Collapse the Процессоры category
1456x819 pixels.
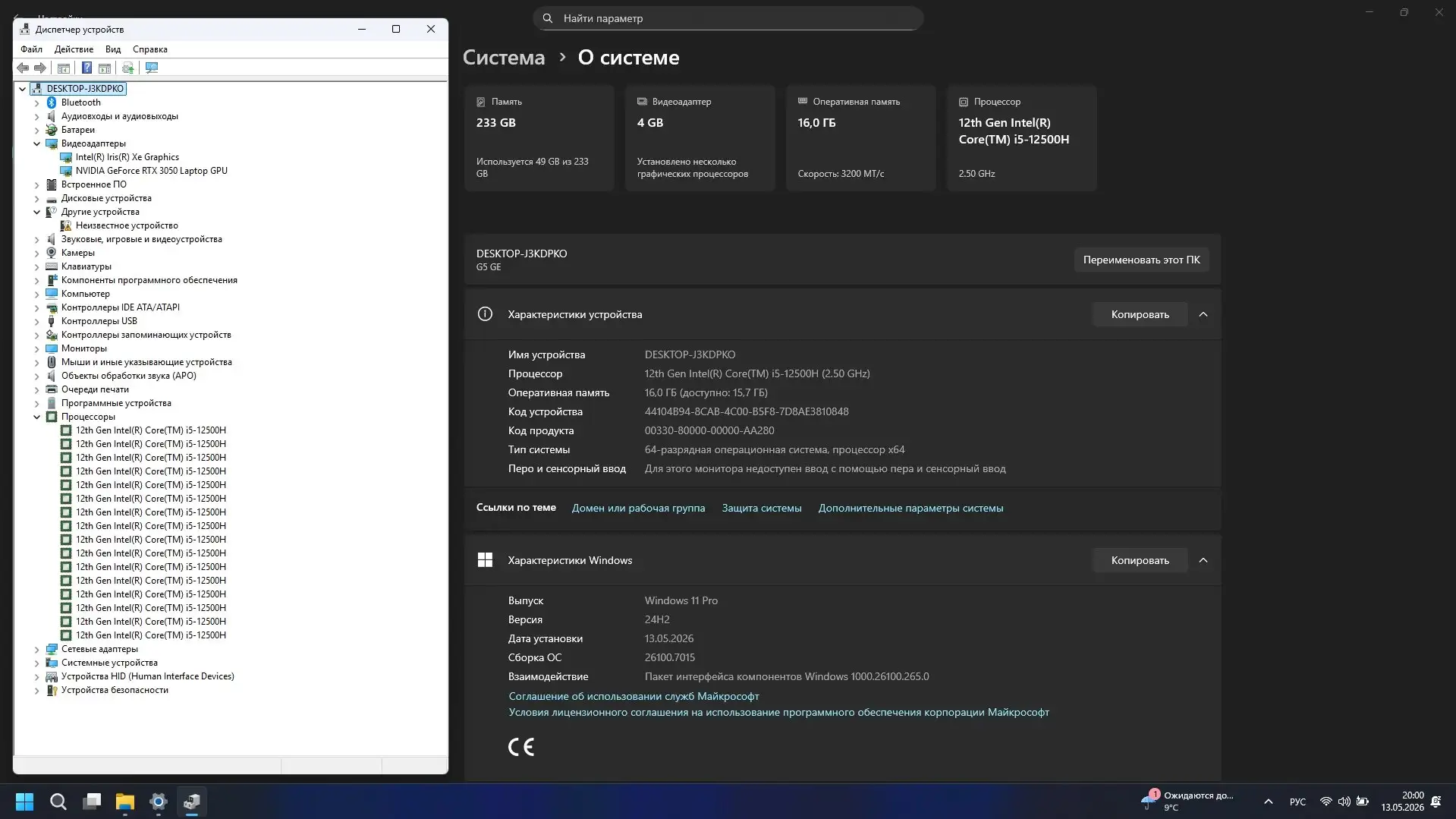36,417
